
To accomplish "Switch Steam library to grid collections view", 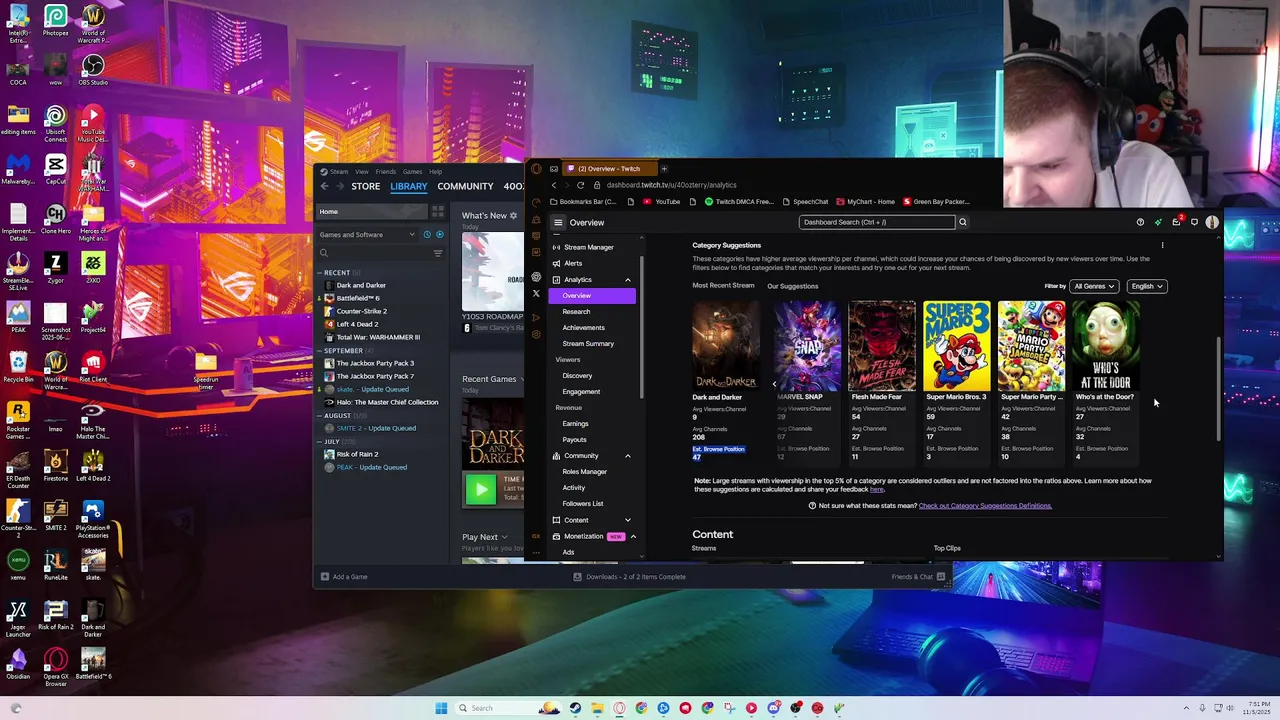I will point(437,211).
